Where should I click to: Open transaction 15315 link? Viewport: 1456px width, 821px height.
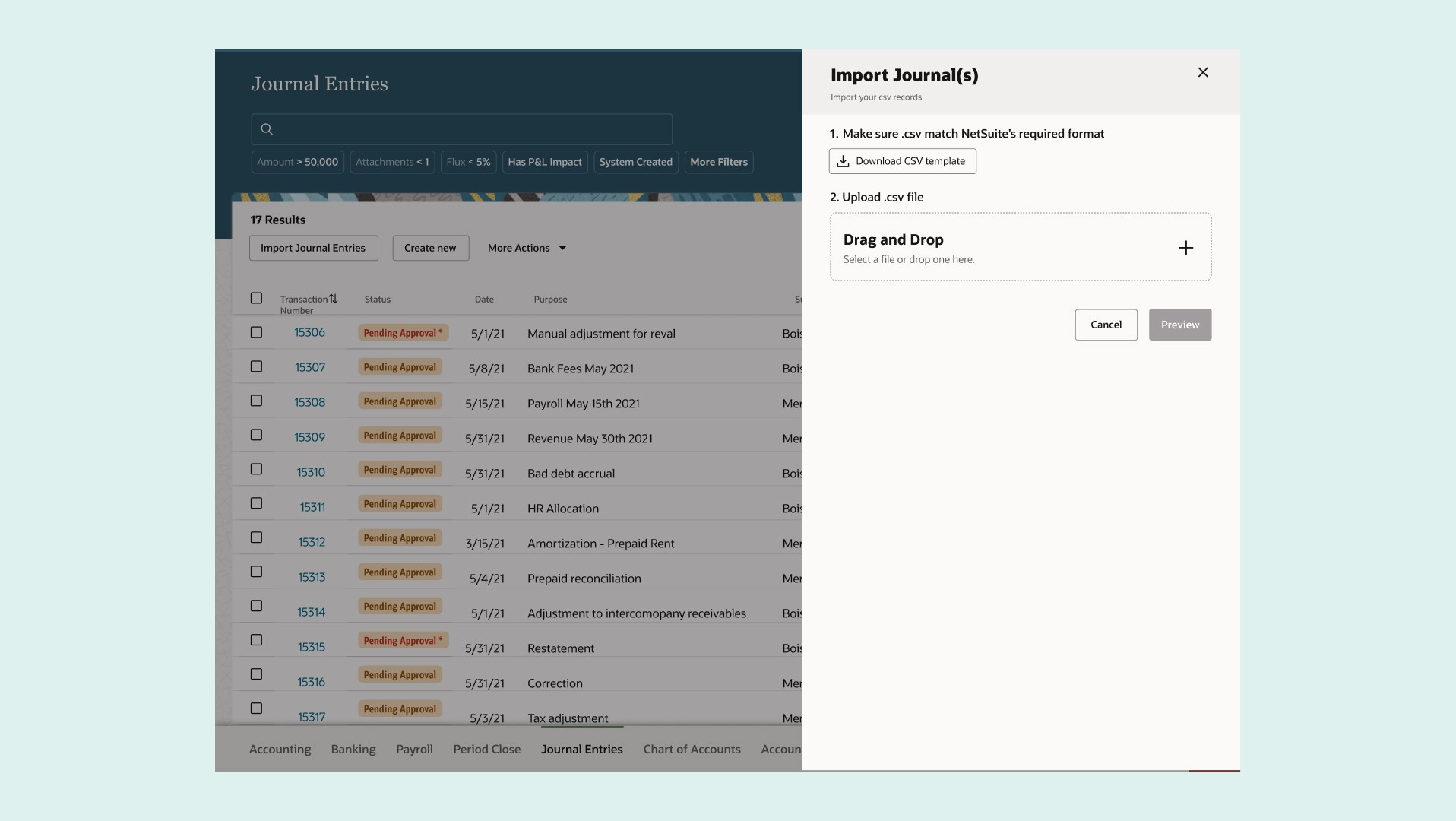point(312,647)
